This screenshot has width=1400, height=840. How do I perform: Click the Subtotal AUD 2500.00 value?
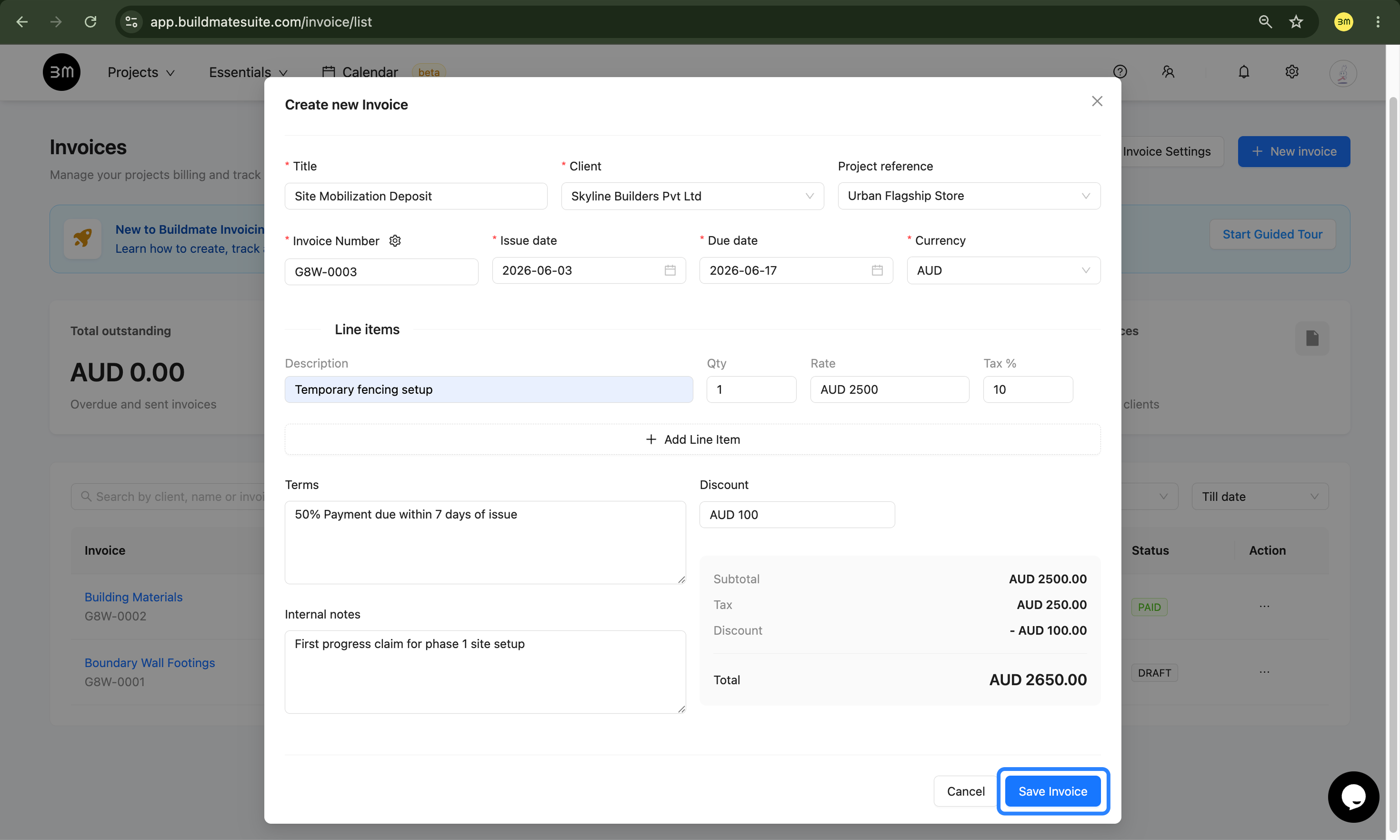[1048, 579]
